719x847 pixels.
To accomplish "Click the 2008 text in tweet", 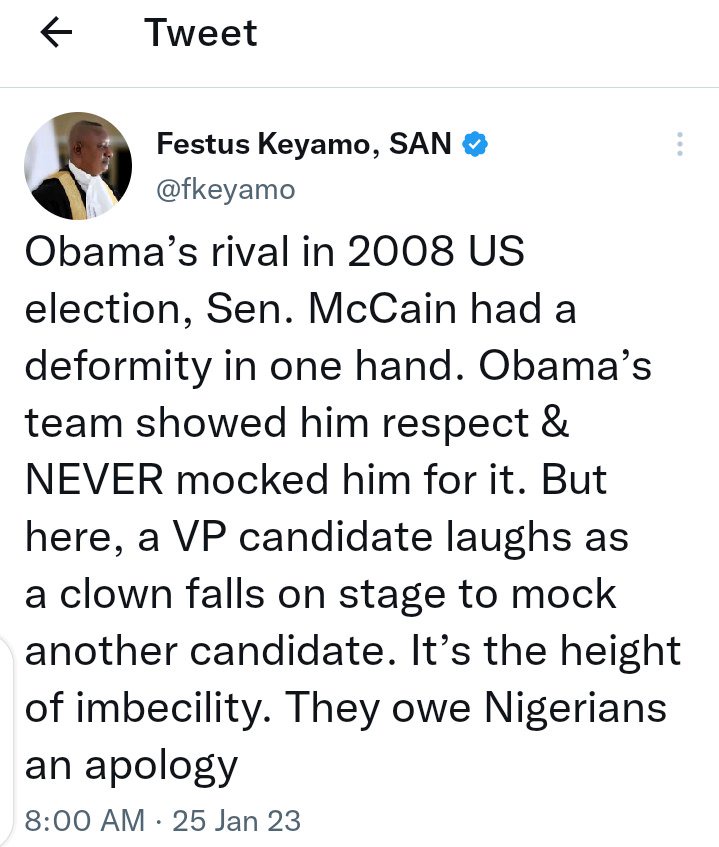I will click(x=400, y=252).
